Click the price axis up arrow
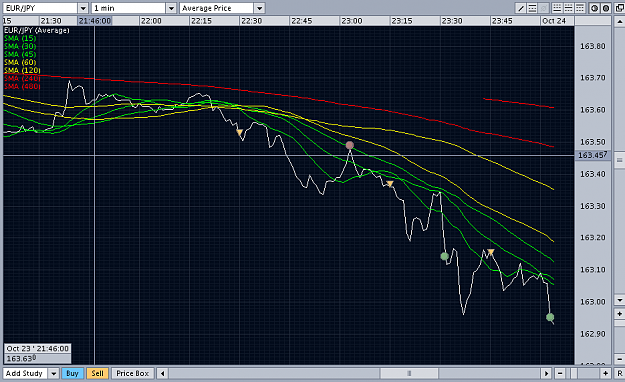The width and height of the screenshot is (625, 382). [x=620, y=21]
